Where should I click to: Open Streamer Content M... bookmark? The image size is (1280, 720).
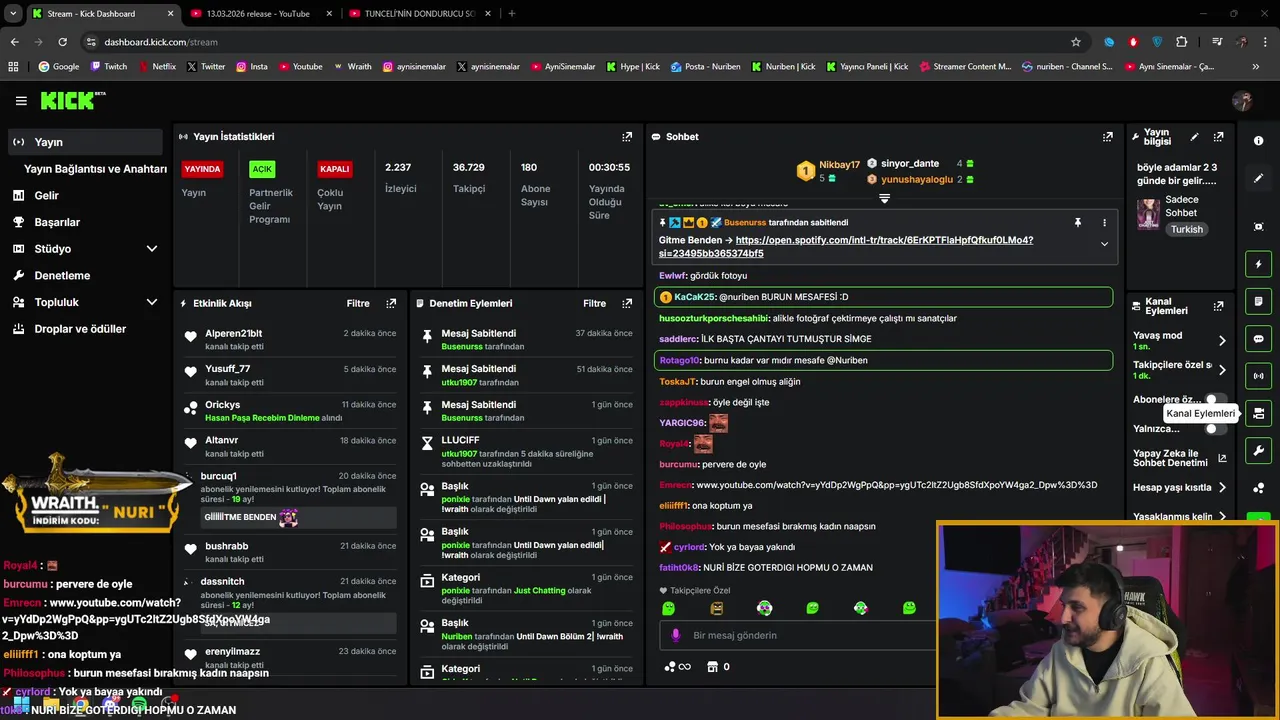pyautogui.click(x=964, y=67)
